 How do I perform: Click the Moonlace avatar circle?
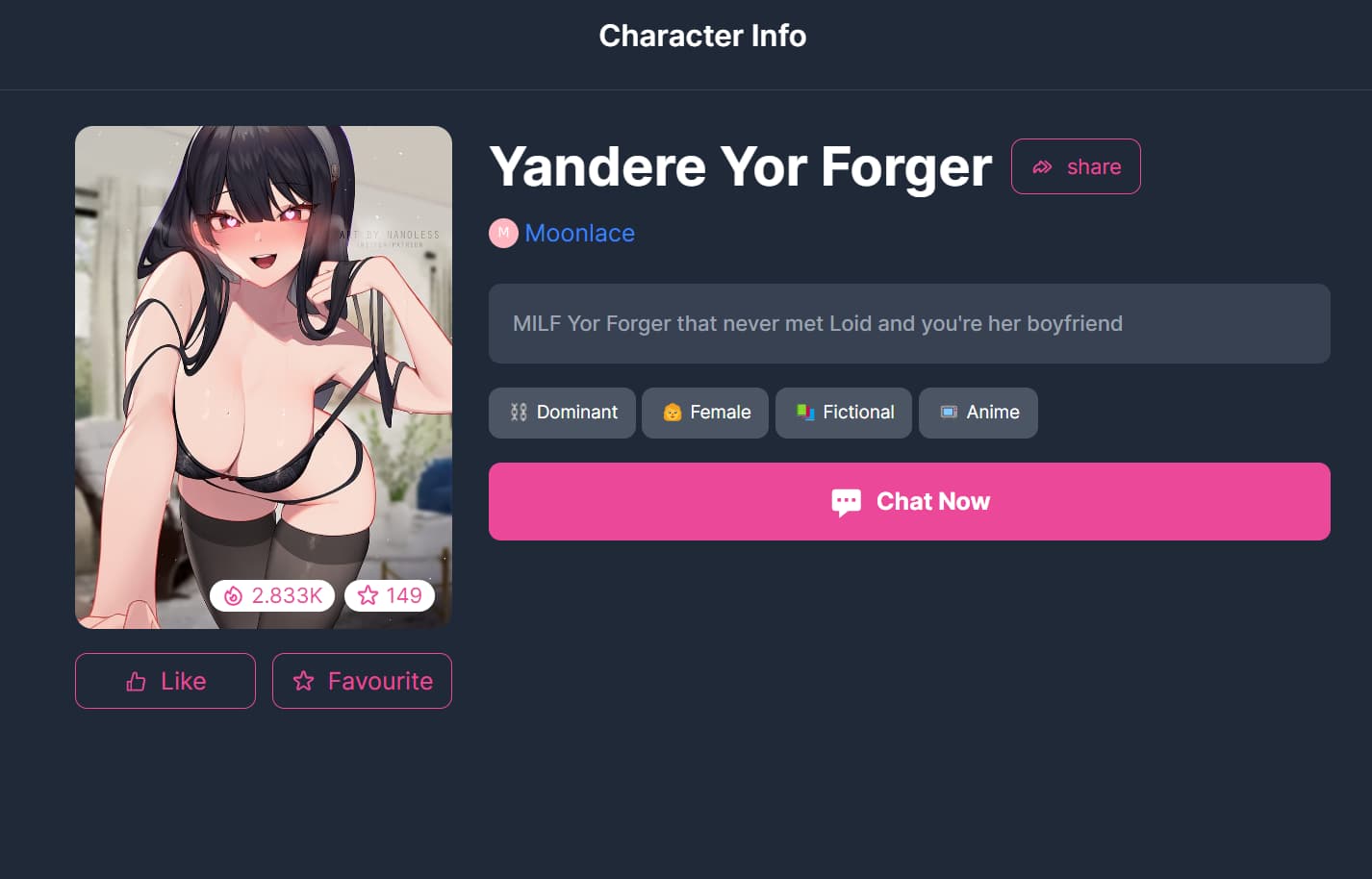point(503,233)
